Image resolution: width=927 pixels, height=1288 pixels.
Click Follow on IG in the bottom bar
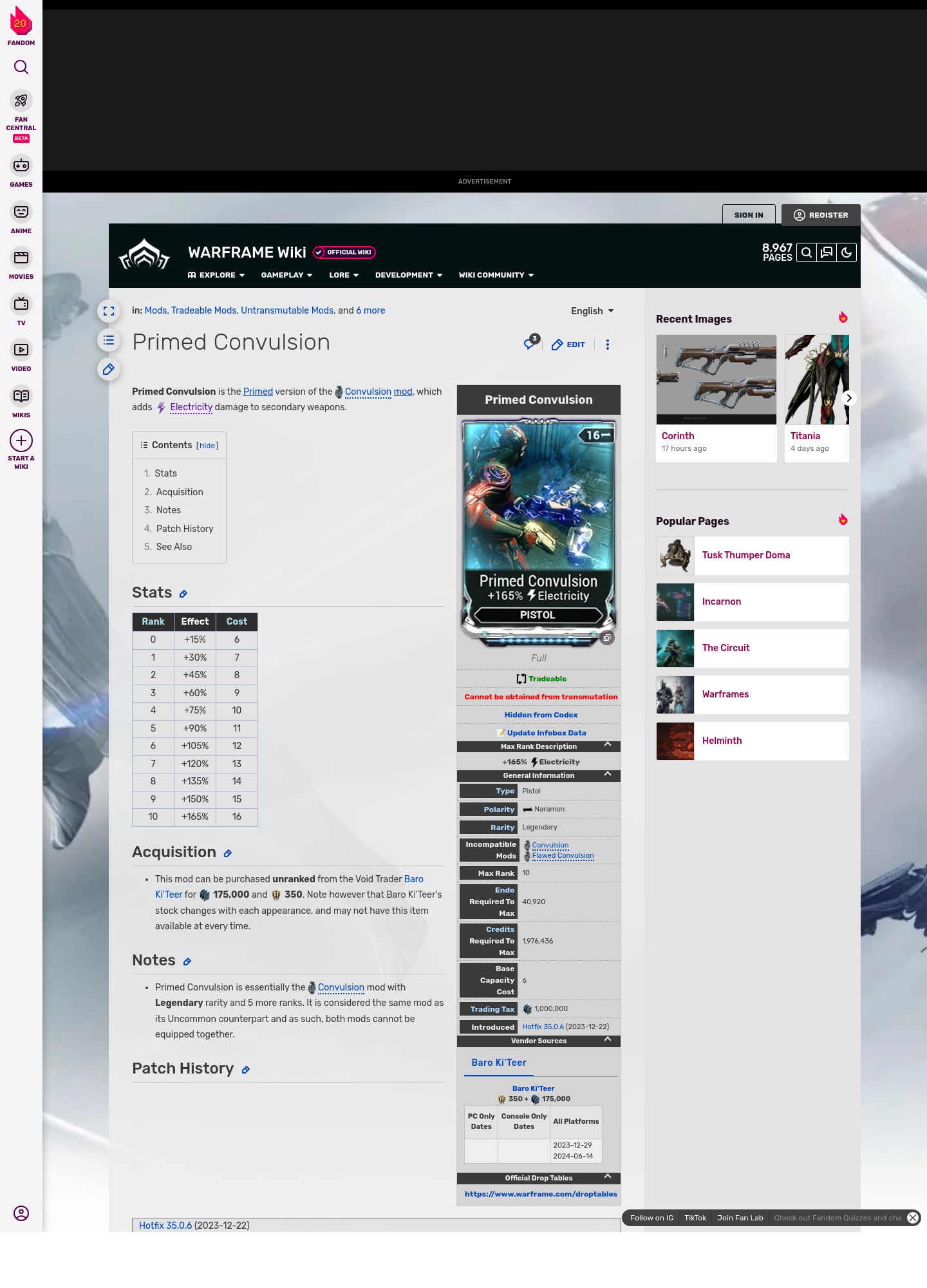pos(651,1218)
